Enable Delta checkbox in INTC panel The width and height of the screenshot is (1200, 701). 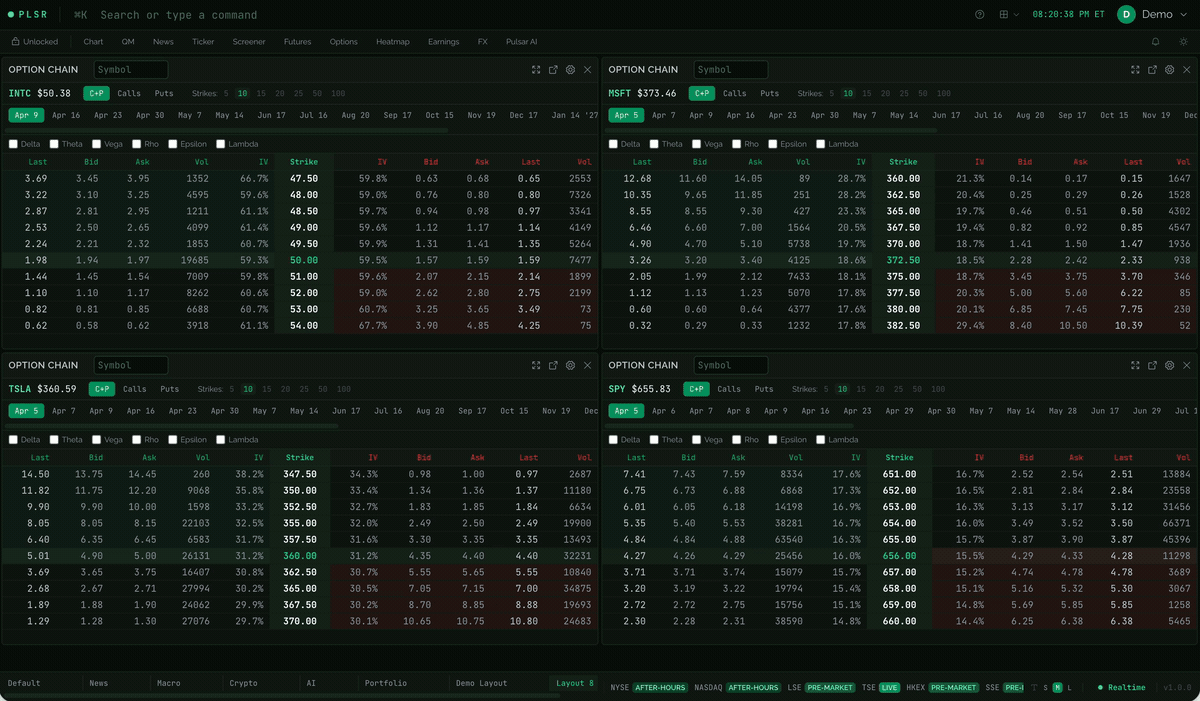click(x=13, y=144)
